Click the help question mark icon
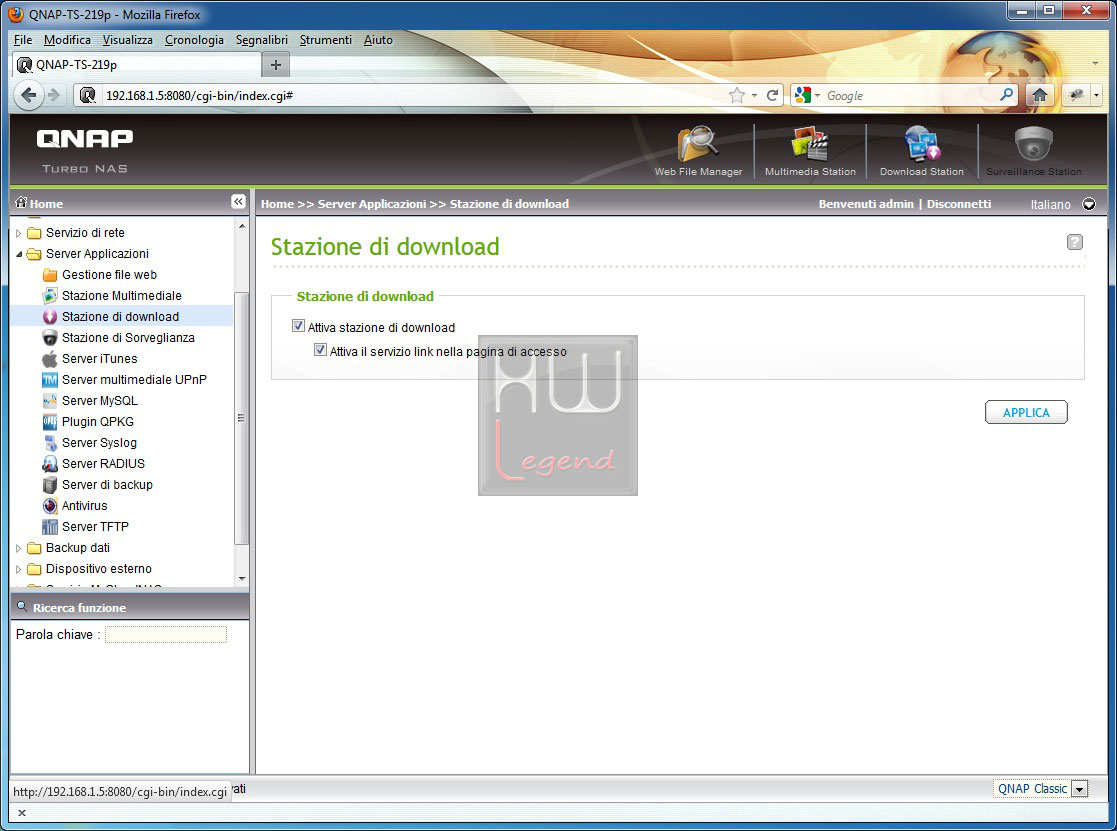Screen dimensions: 1117x831 tap(1074, 242)
